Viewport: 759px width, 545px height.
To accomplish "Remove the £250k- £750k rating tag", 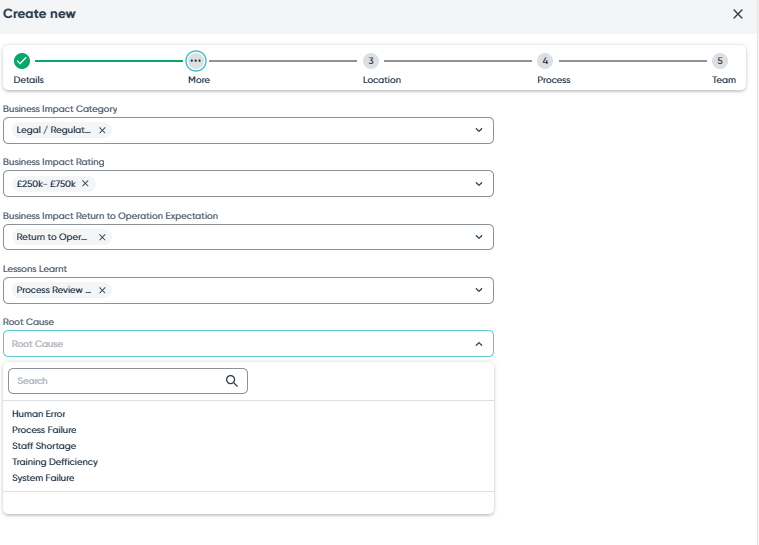I will 85,184.
